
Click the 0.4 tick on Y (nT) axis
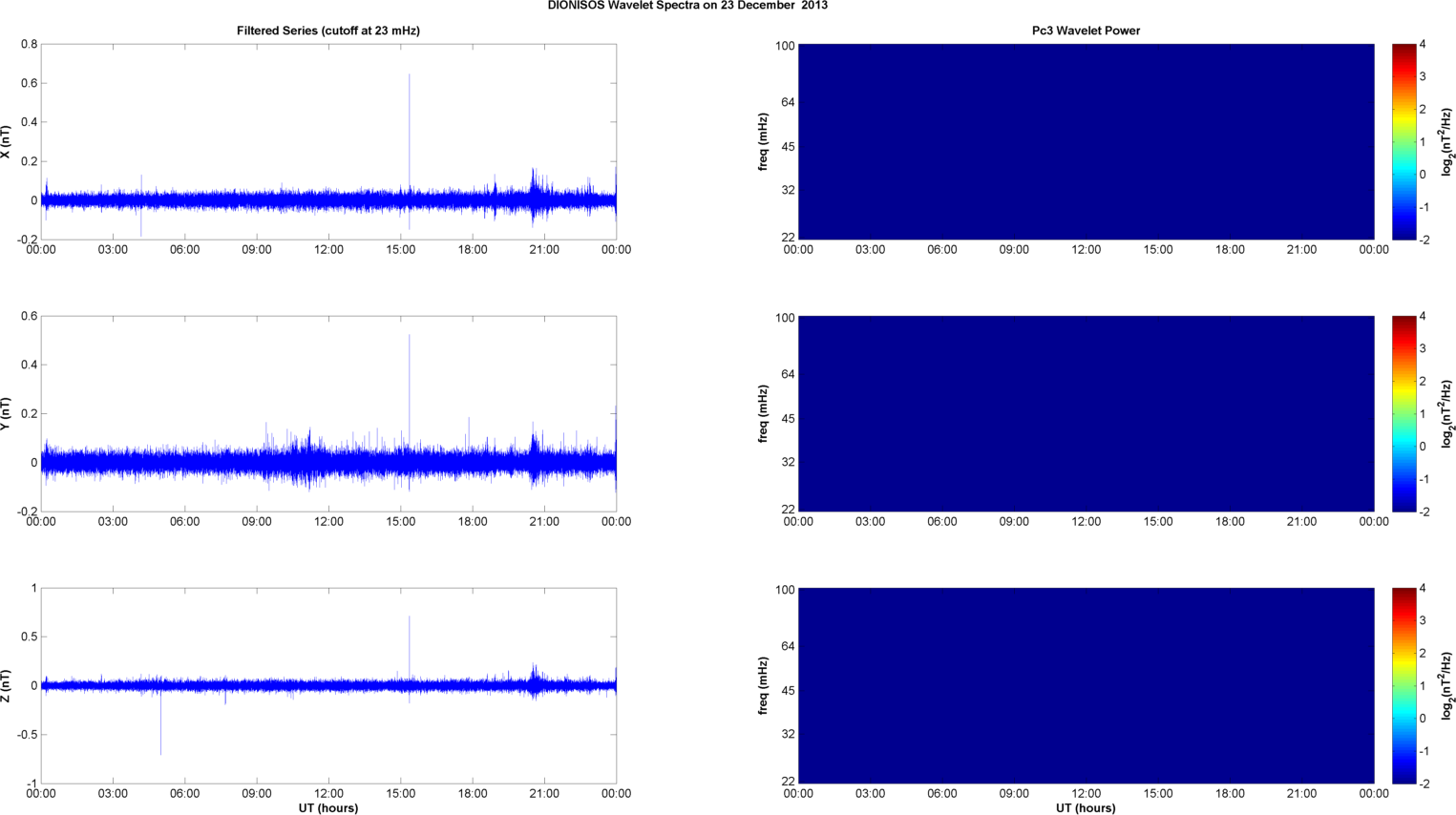pos(29,365)
